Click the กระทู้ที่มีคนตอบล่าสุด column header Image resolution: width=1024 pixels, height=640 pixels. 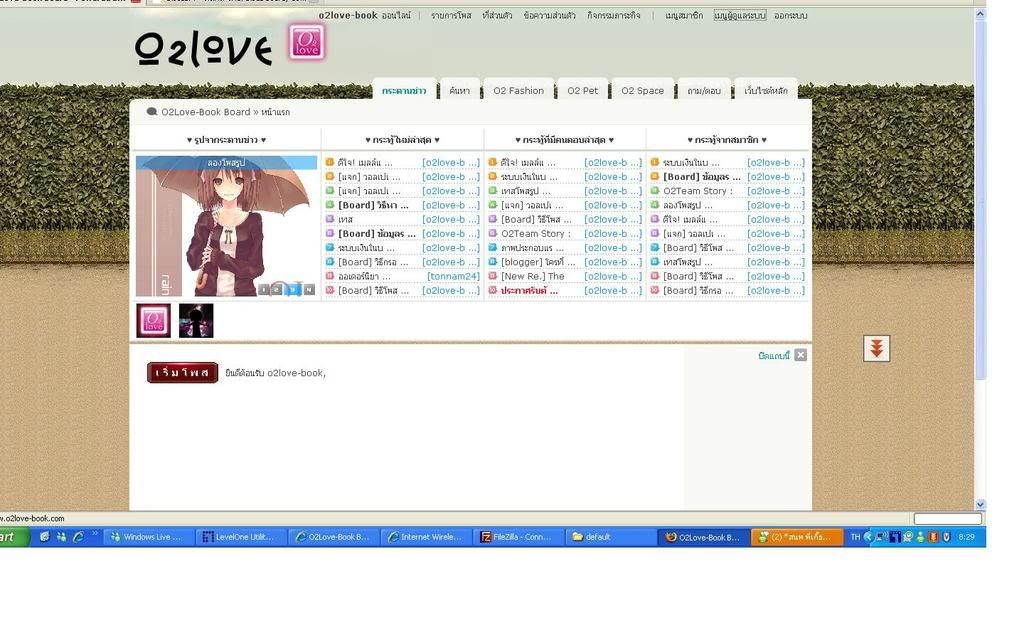coord(564,140)
